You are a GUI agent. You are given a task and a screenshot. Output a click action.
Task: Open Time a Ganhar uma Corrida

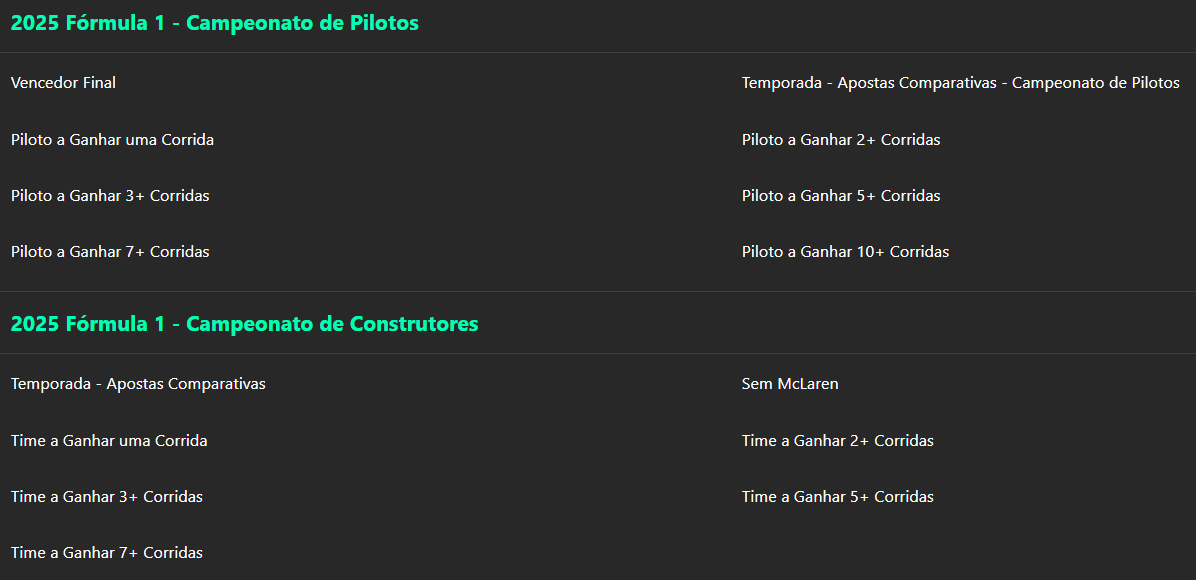coord(109,441)
